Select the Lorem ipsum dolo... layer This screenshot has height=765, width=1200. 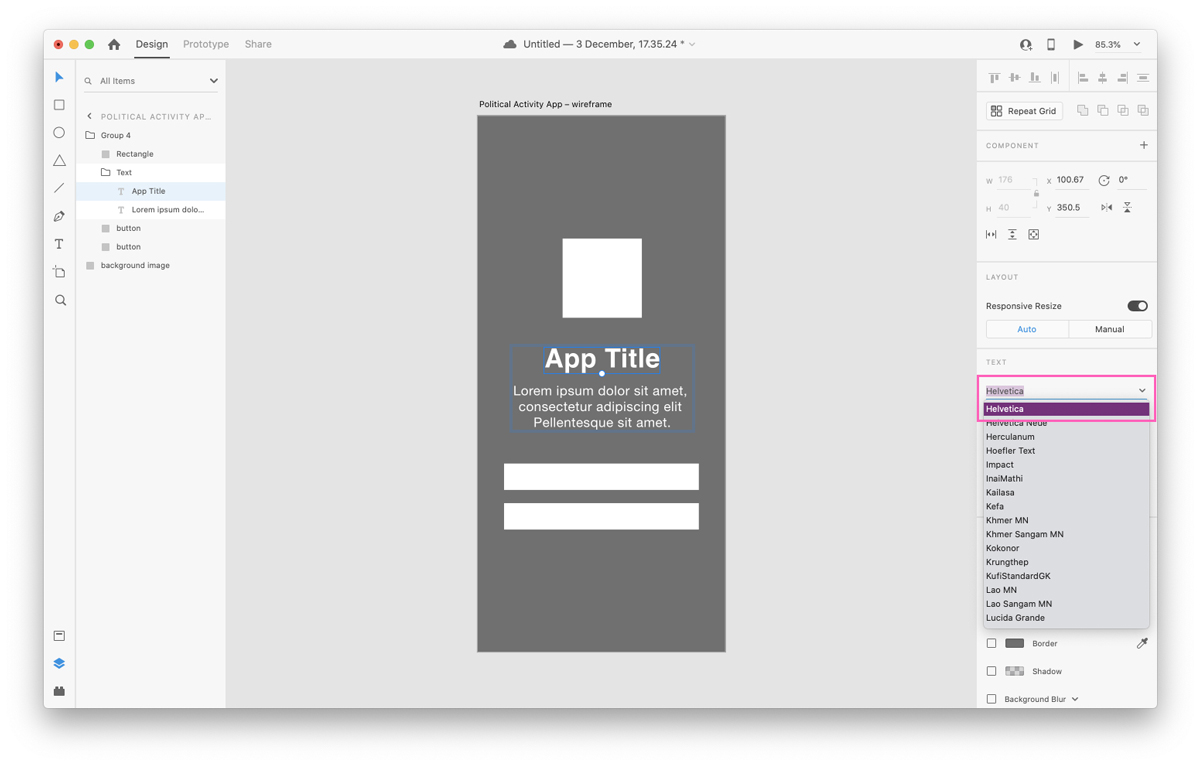tap(150, 210)
